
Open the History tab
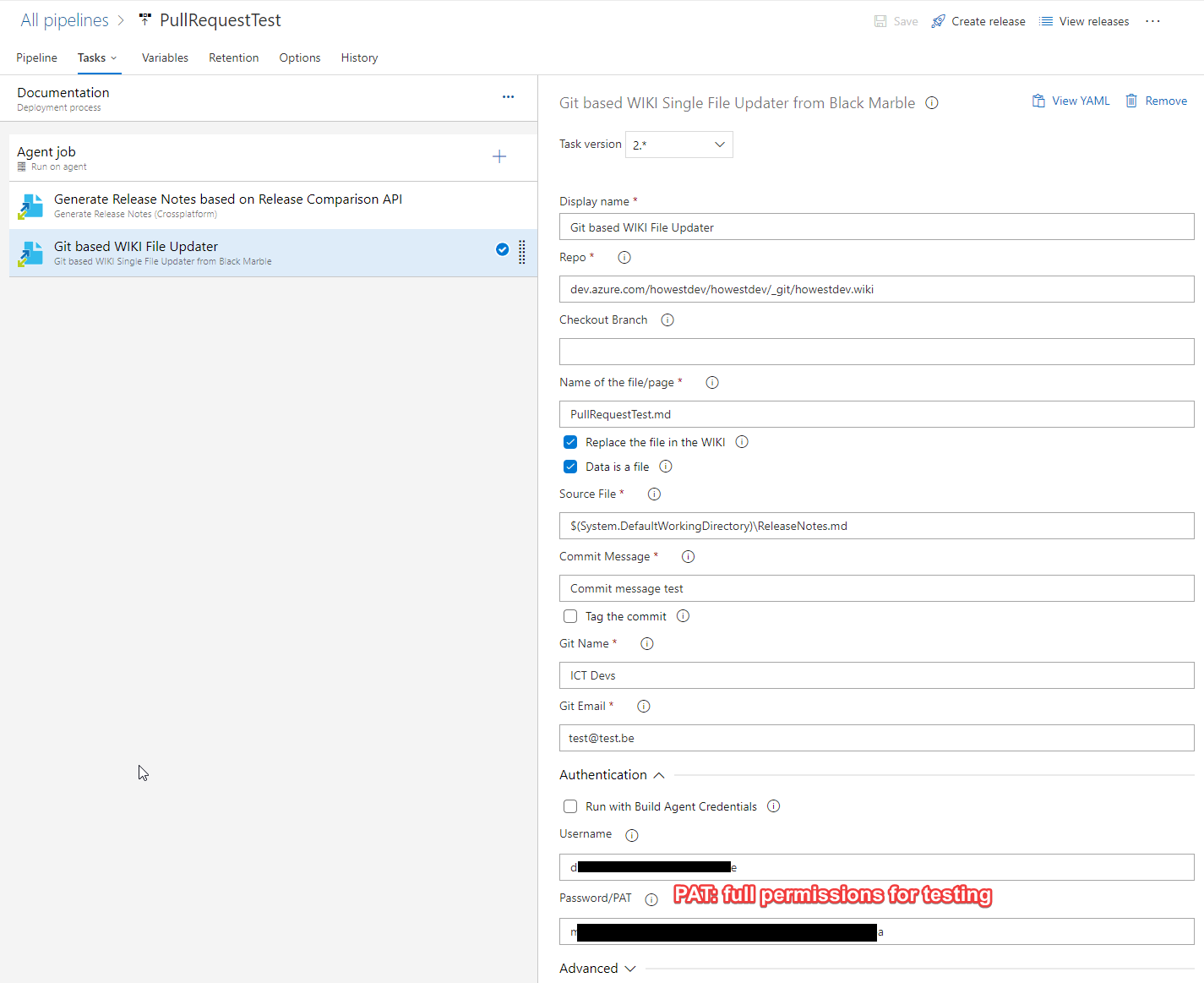tap(359, 57)
